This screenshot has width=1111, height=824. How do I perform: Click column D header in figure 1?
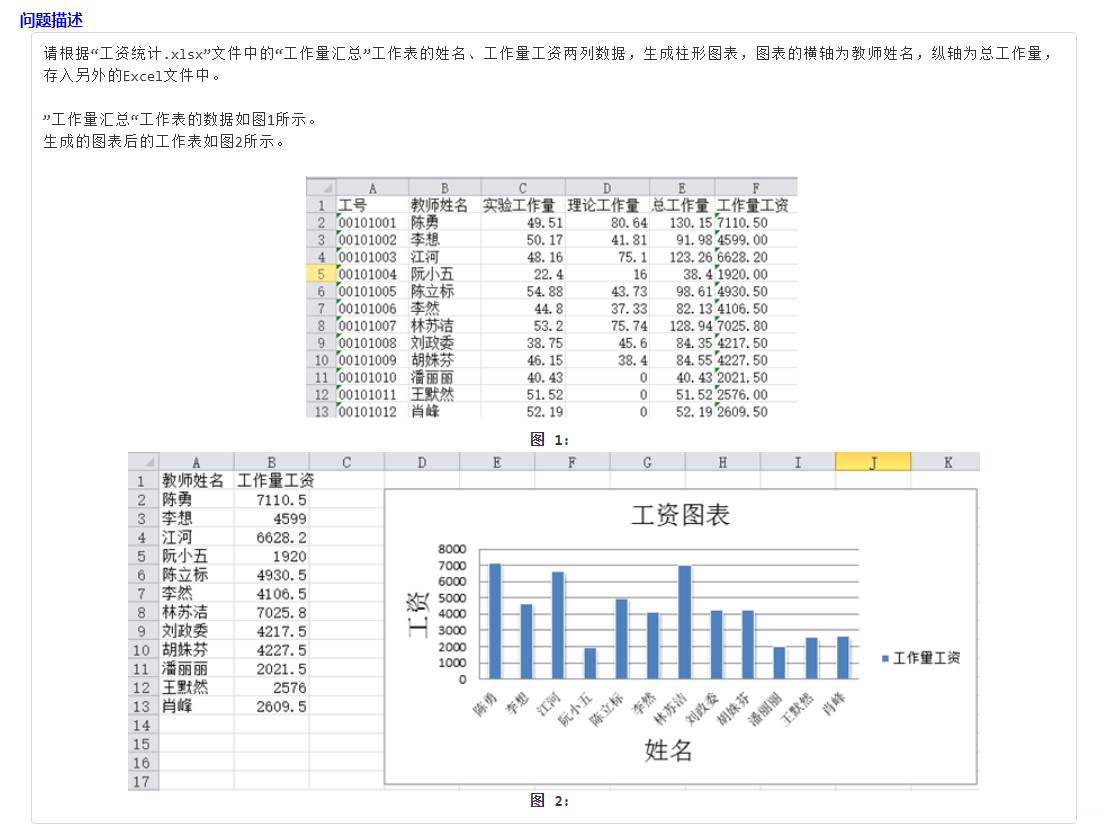607,188
